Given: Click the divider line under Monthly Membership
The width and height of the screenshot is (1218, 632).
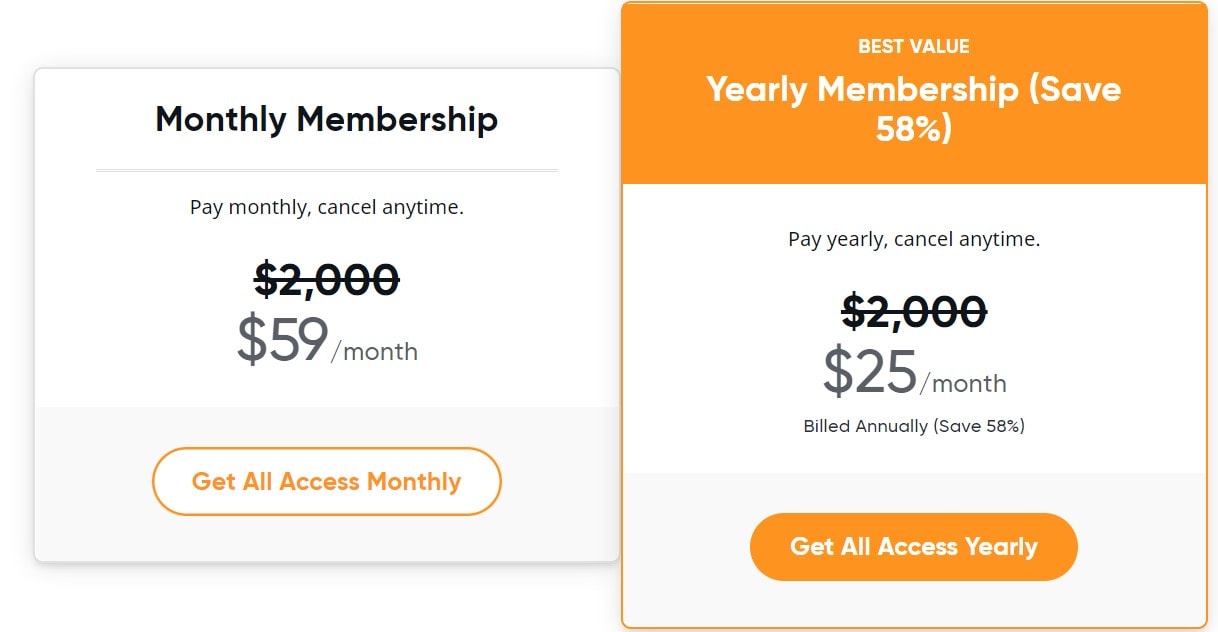Looking at the screenshot, I should (326, 171).
